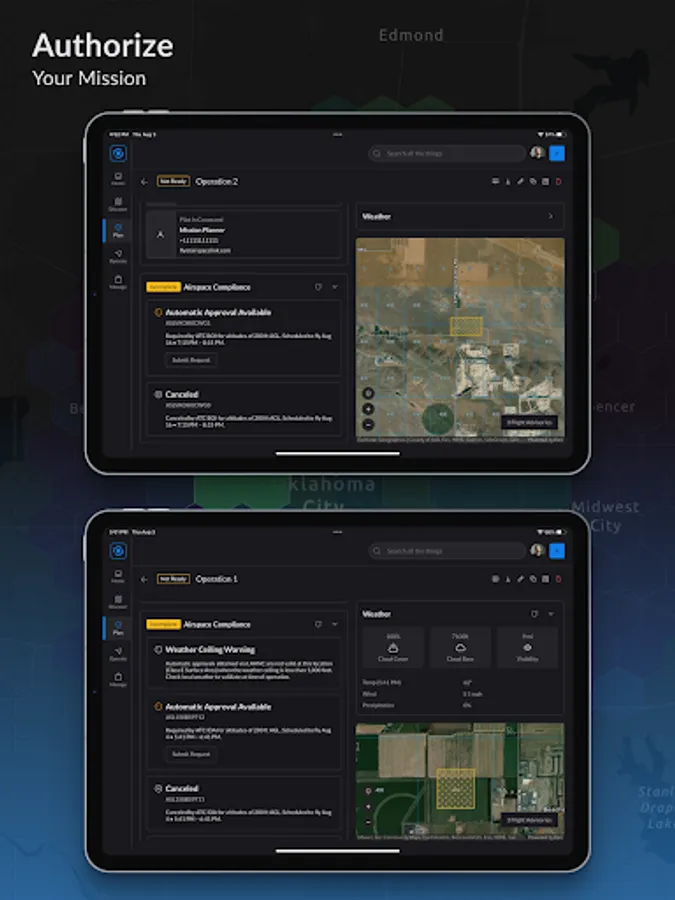Go back from Operation 1

click(x=144, y=580)
